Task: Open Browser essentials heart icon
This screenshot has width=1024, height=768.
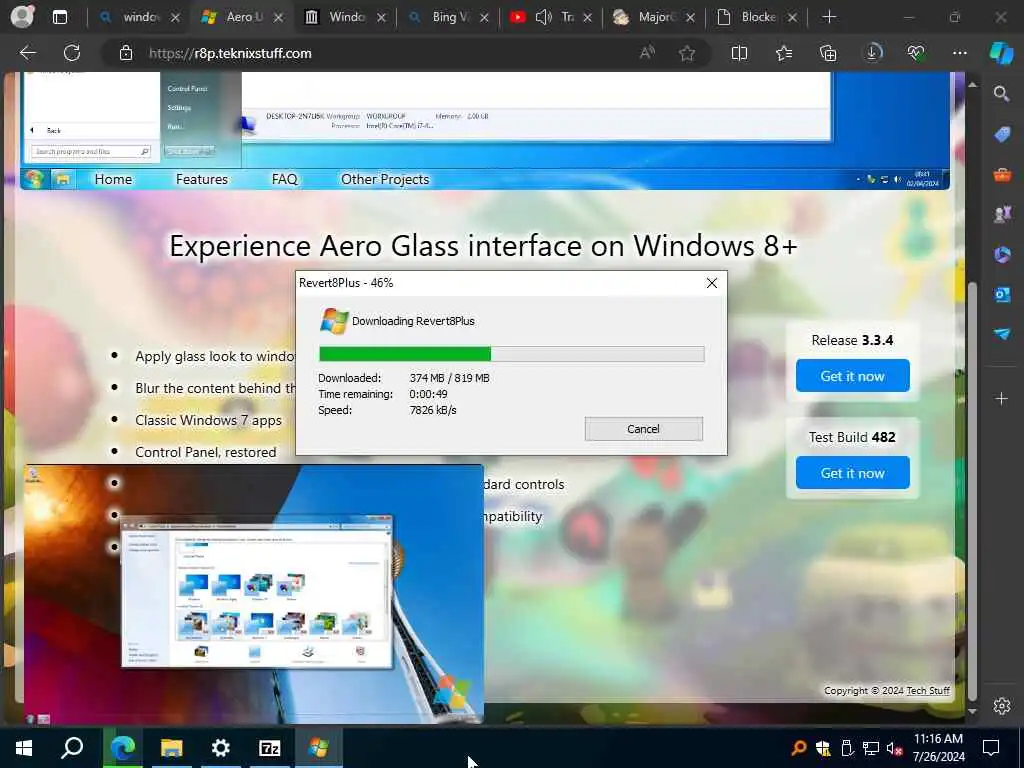Action: click(916, 53)
